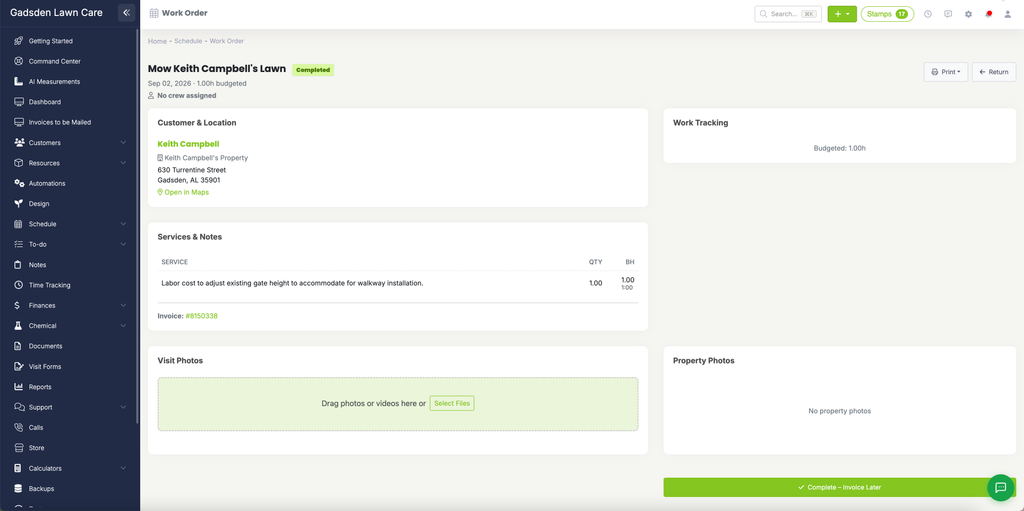
Task: Click the Stamps 17 button
Action: click(x=887, y=14)
